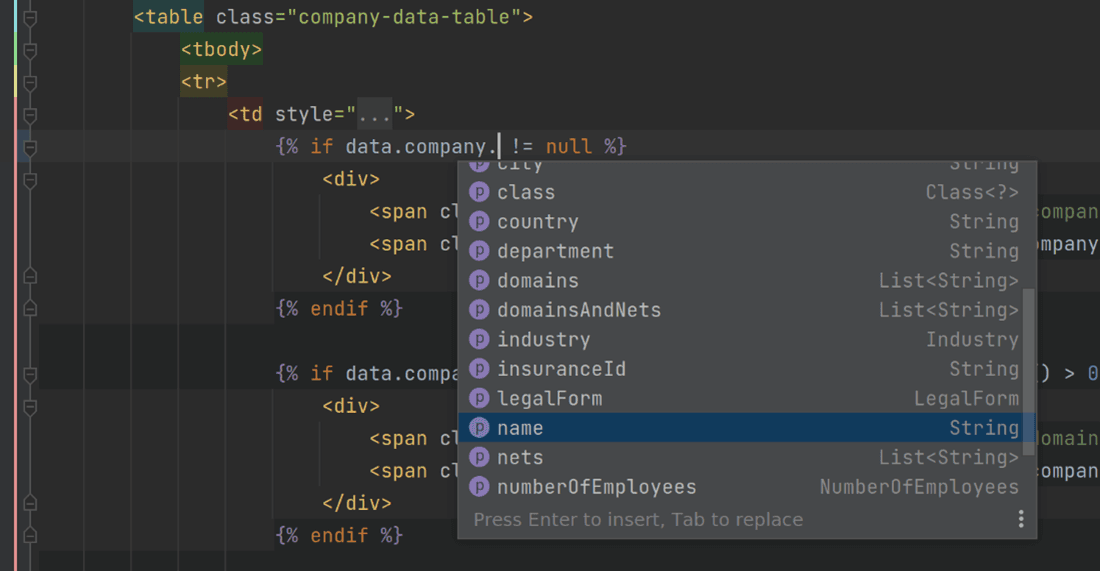Collapse the table element fold marker

(30, 18)
